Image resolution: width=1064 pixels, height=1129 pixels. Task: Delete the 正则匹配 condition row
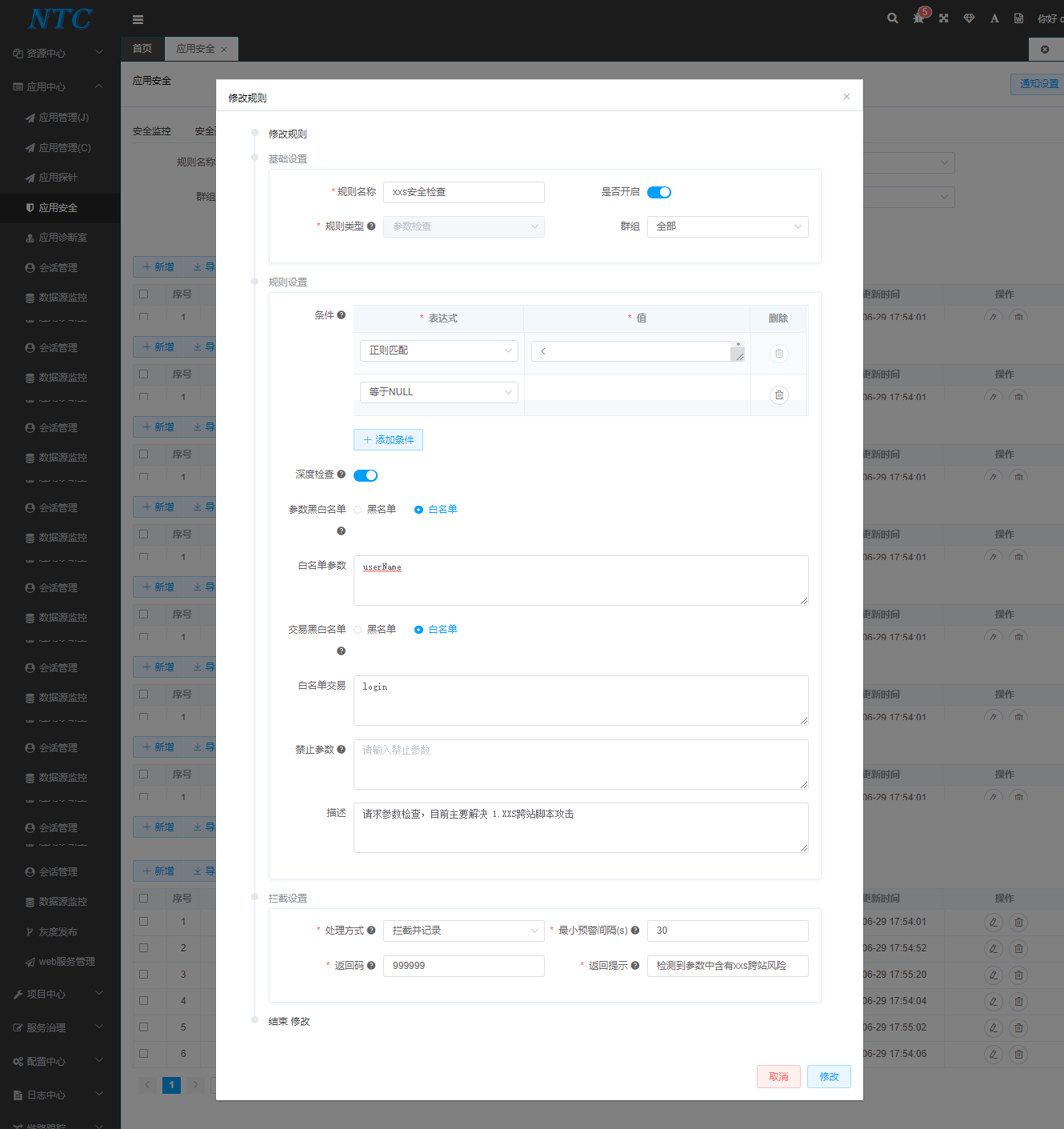pyautogui.click(x=779, y=353)
